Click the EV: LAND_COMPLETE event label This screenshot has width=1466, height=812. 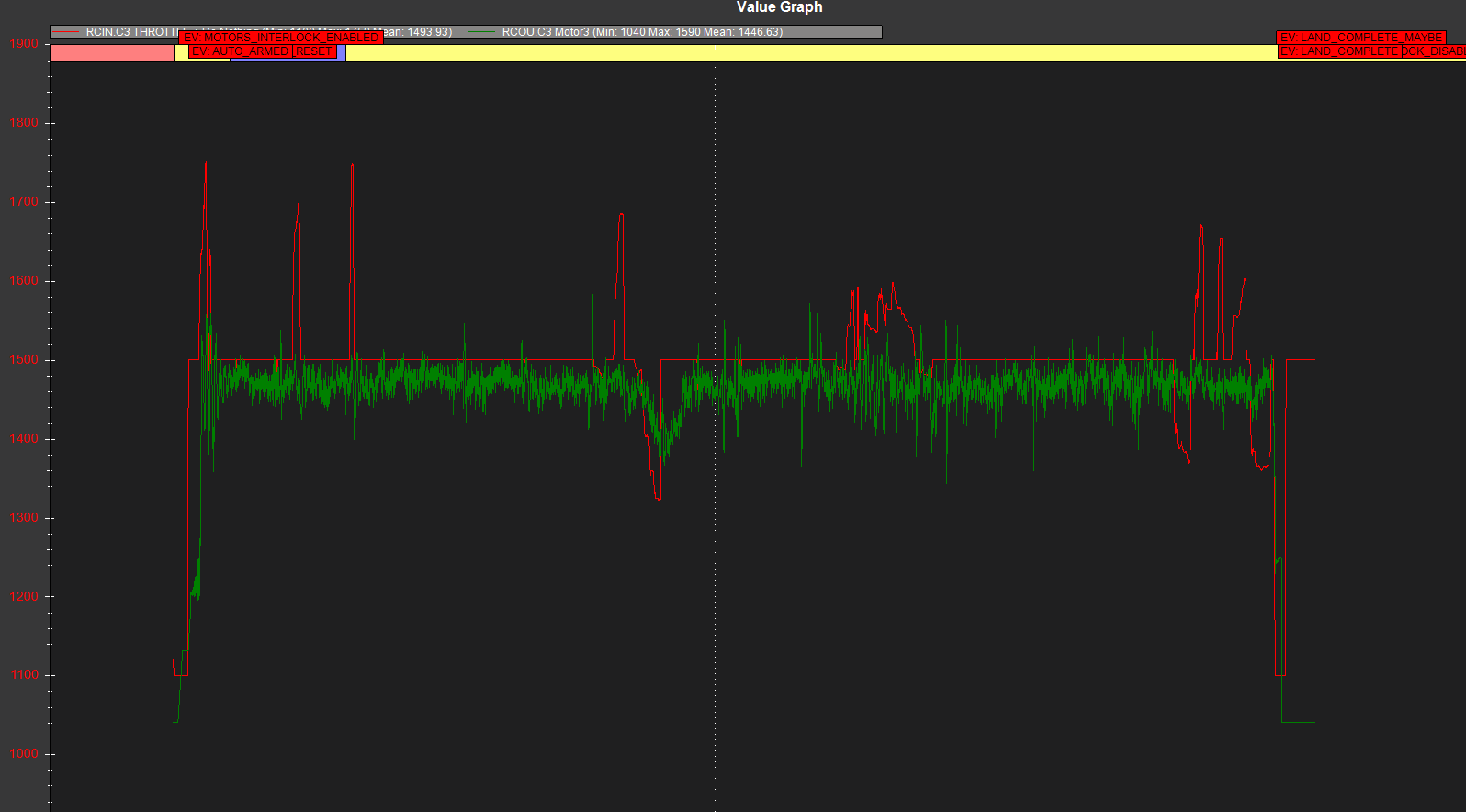1338,51
